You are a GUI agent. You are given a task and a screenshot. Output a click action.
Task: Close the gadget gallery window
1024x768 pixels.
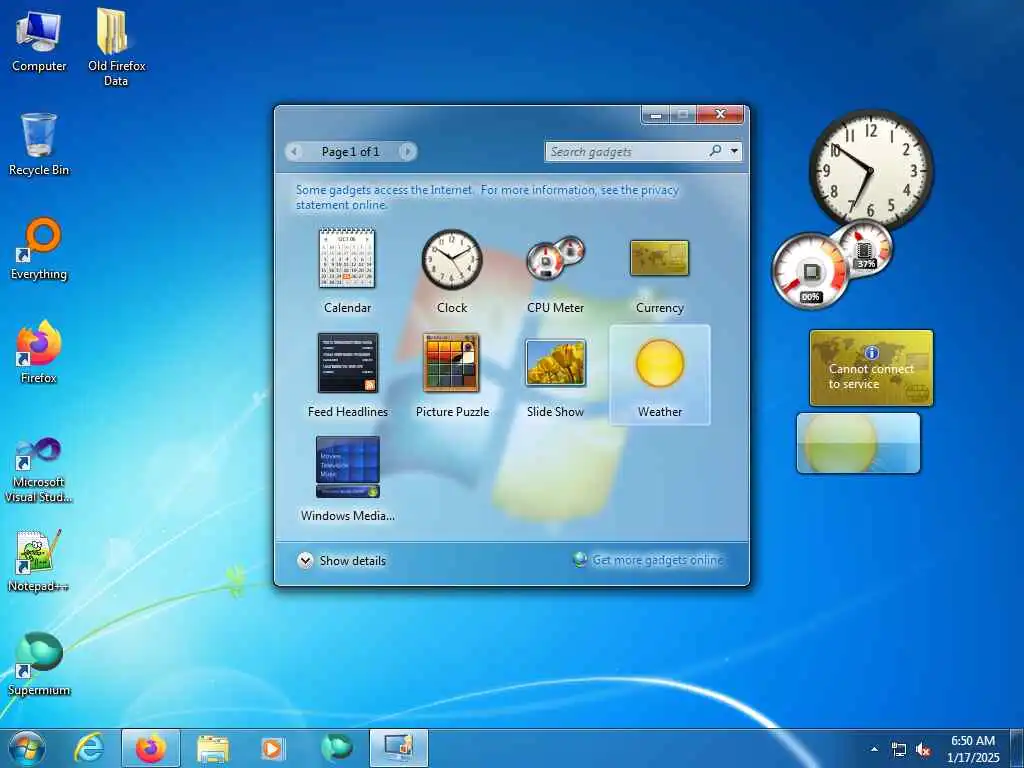[x=720, y=114]
